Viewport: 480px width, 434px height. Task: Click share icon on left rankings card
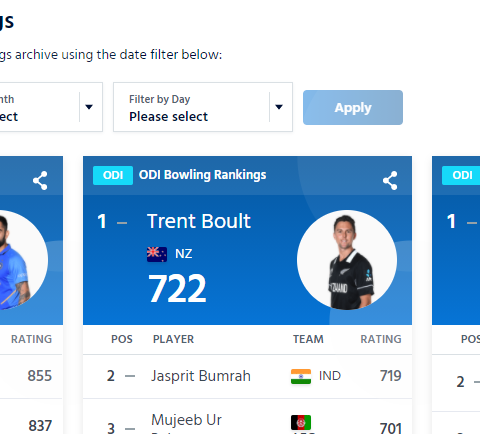point(40,181)
